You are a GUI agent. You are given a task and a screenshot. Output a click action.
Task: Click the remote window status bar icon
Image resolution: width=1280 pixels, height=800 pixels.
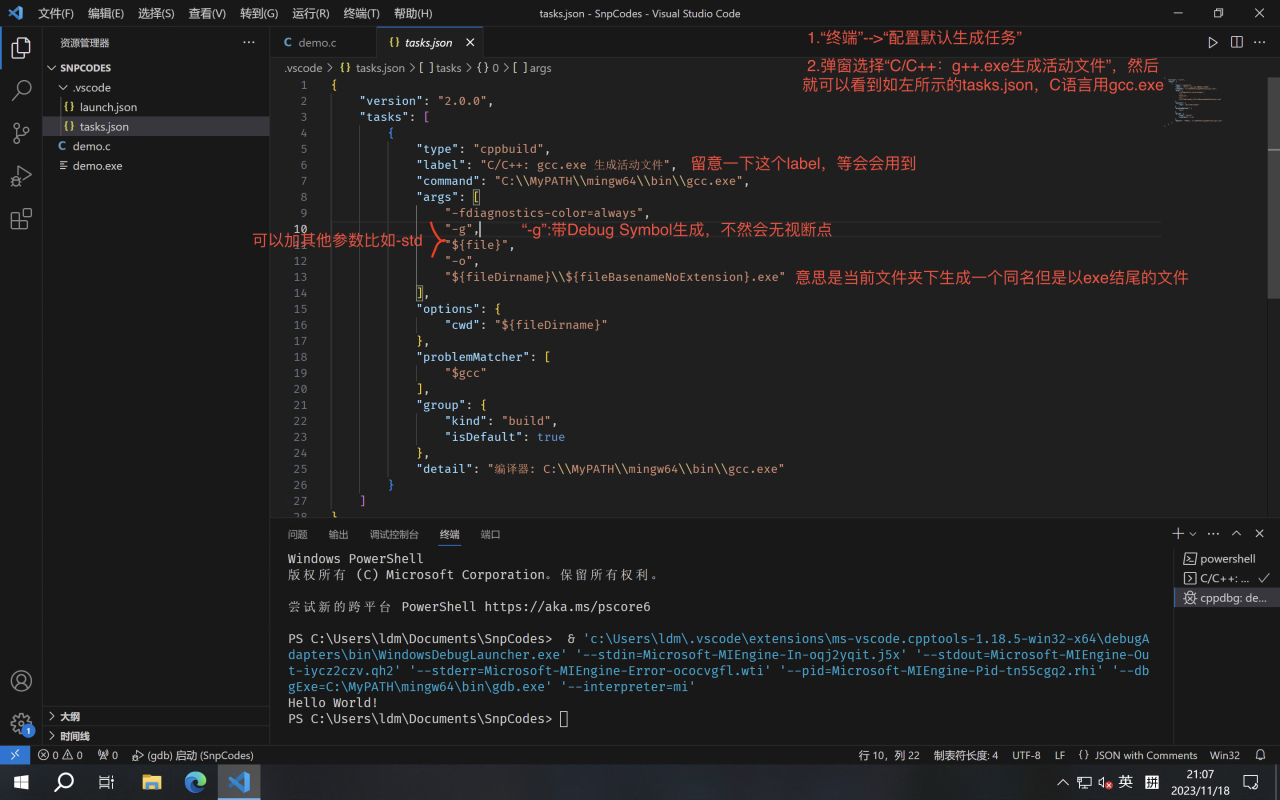coord(15,755)
